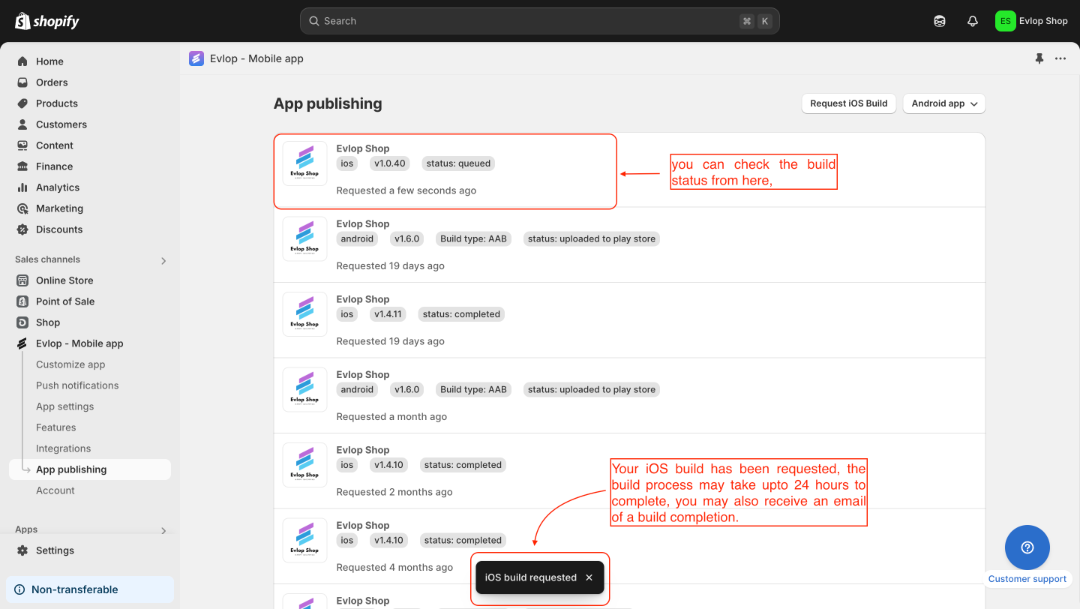The height and width of the screenshot is (609, 1080).
Task: Click the Shopify logo
Action: 47,21
